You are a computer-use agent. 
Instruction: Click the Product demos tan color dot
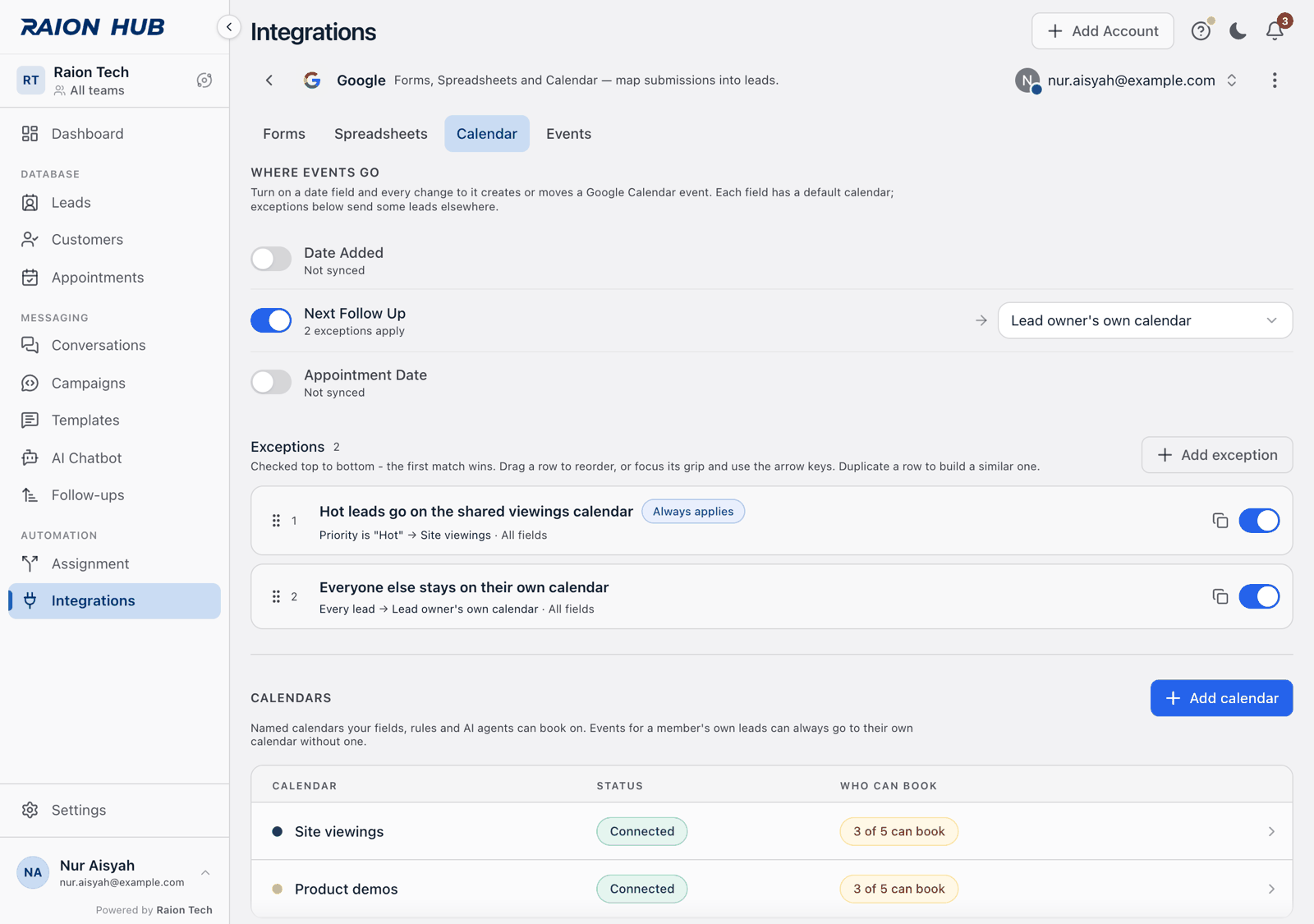[278, 890]
